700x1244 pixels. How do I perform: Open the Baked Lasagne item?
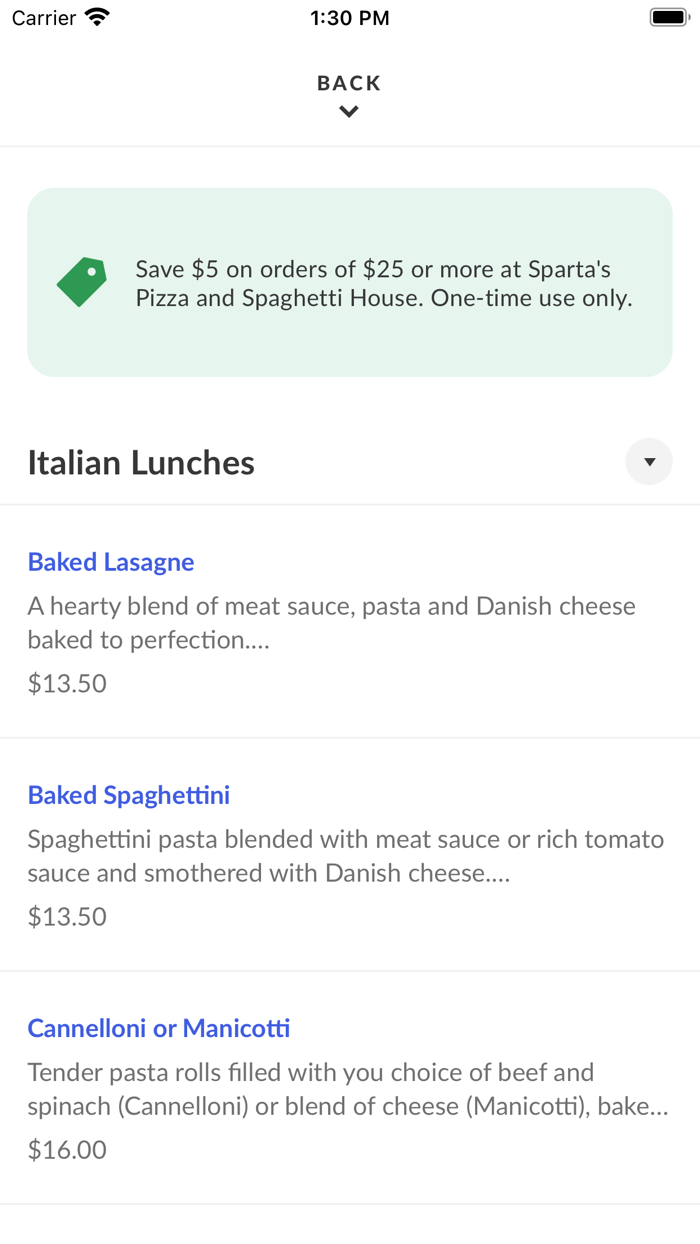pos(110,562)
